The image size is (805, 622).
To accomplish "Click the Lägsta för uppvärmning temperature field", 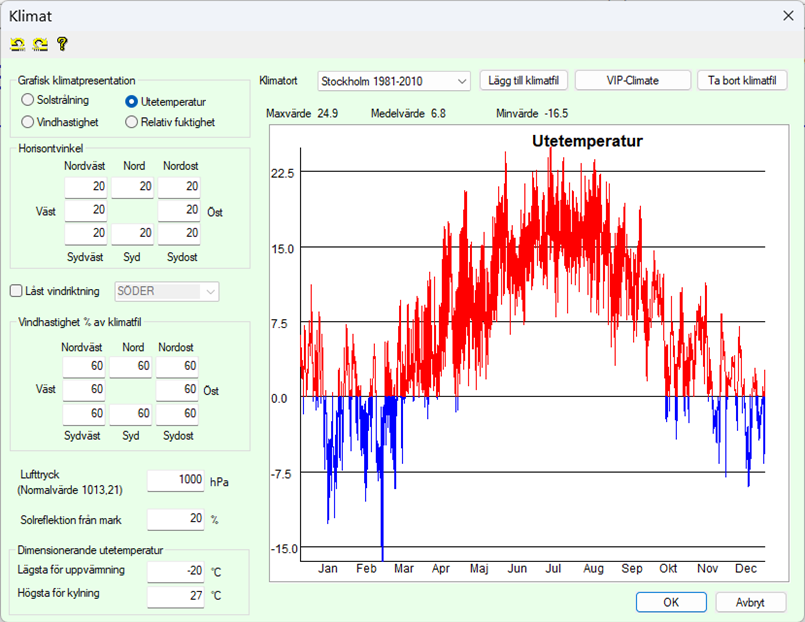I will (175, 572).
